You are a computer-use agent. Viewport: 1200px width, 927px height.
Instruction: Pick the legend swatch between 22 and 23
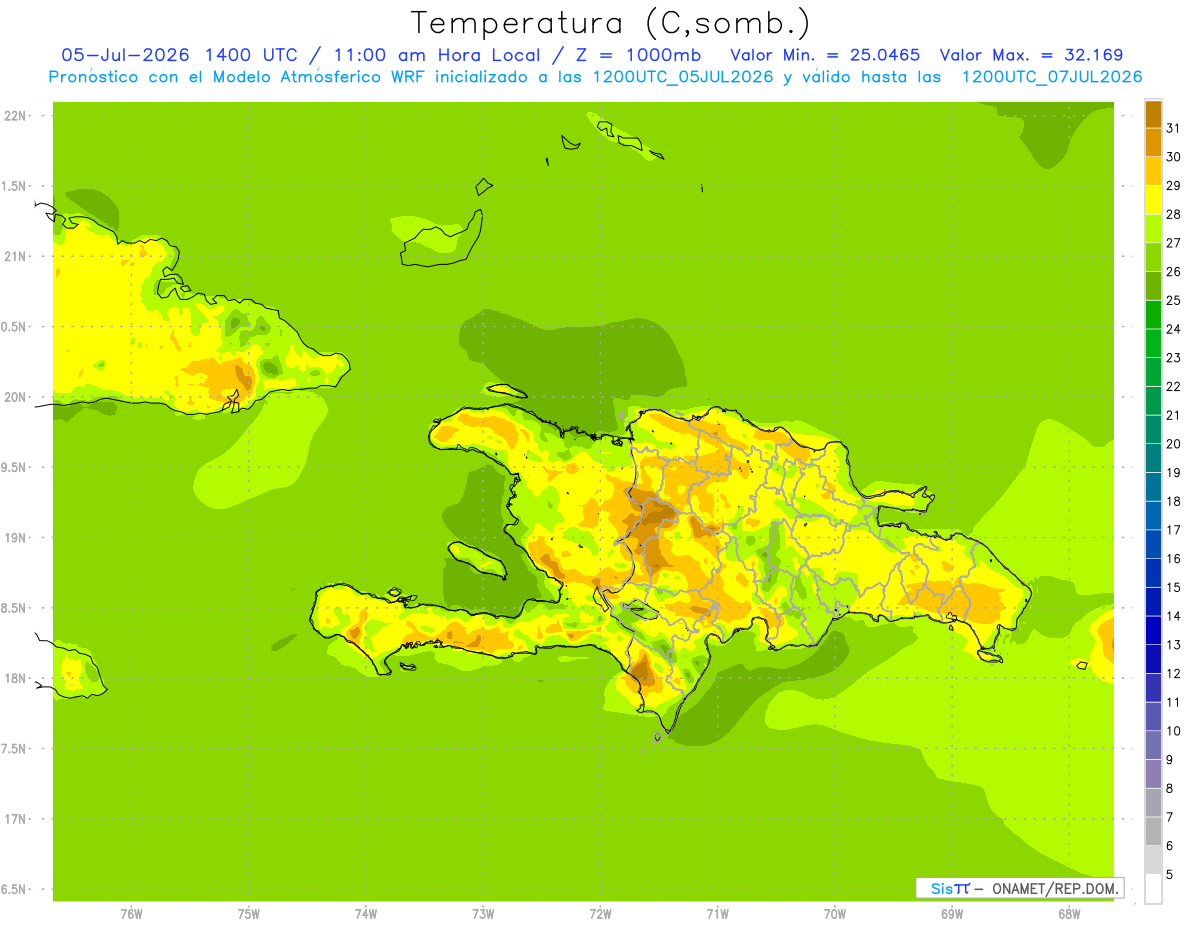tap(1153, 372)
